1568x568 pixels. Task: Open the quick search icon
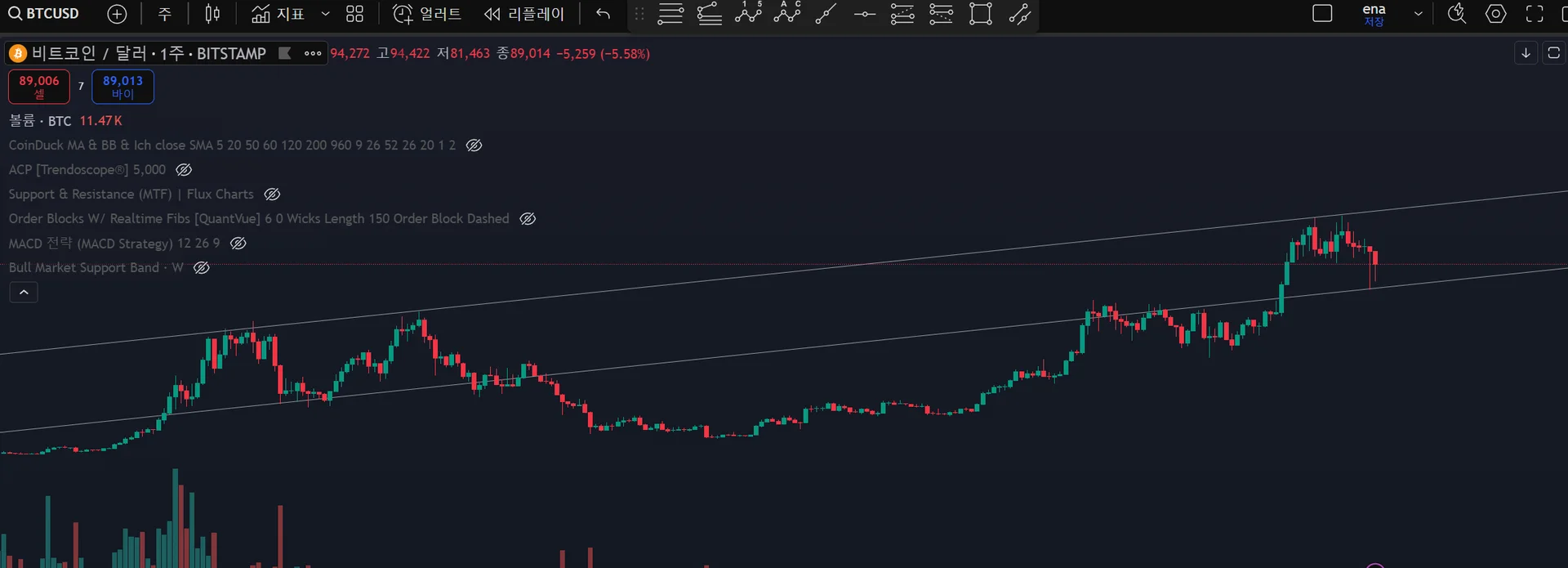tap(1457, 14)
